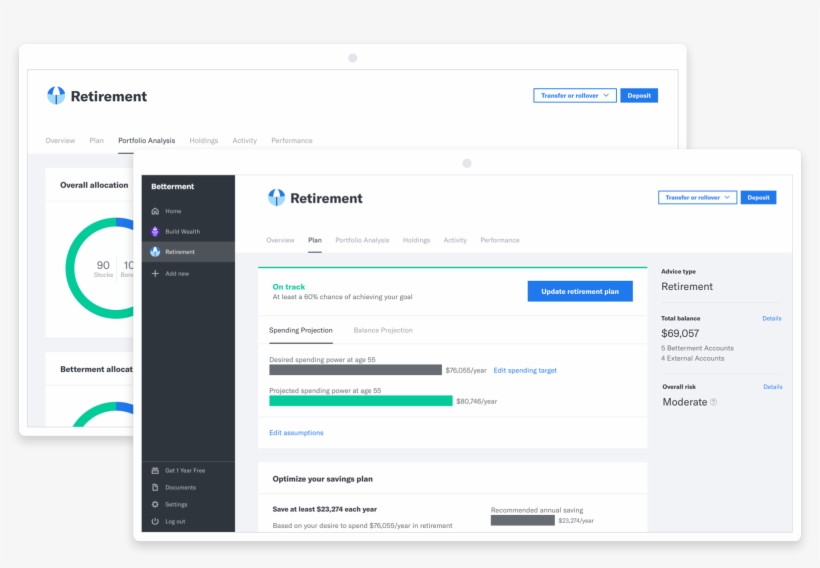Select Plan tab in back window

point(97,141)
